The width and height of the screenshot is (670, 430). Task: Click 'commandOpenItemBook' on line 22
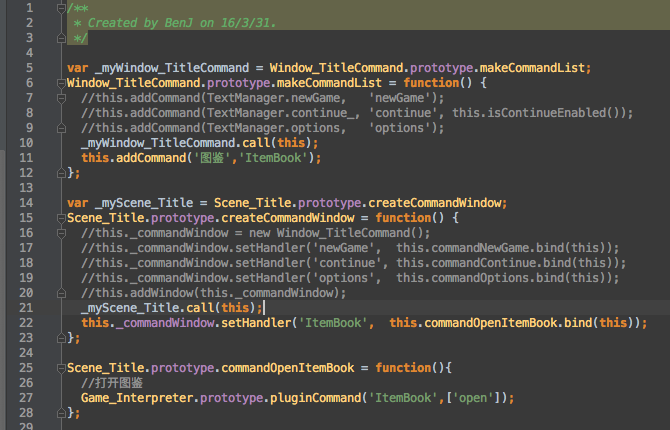(491, 323)
